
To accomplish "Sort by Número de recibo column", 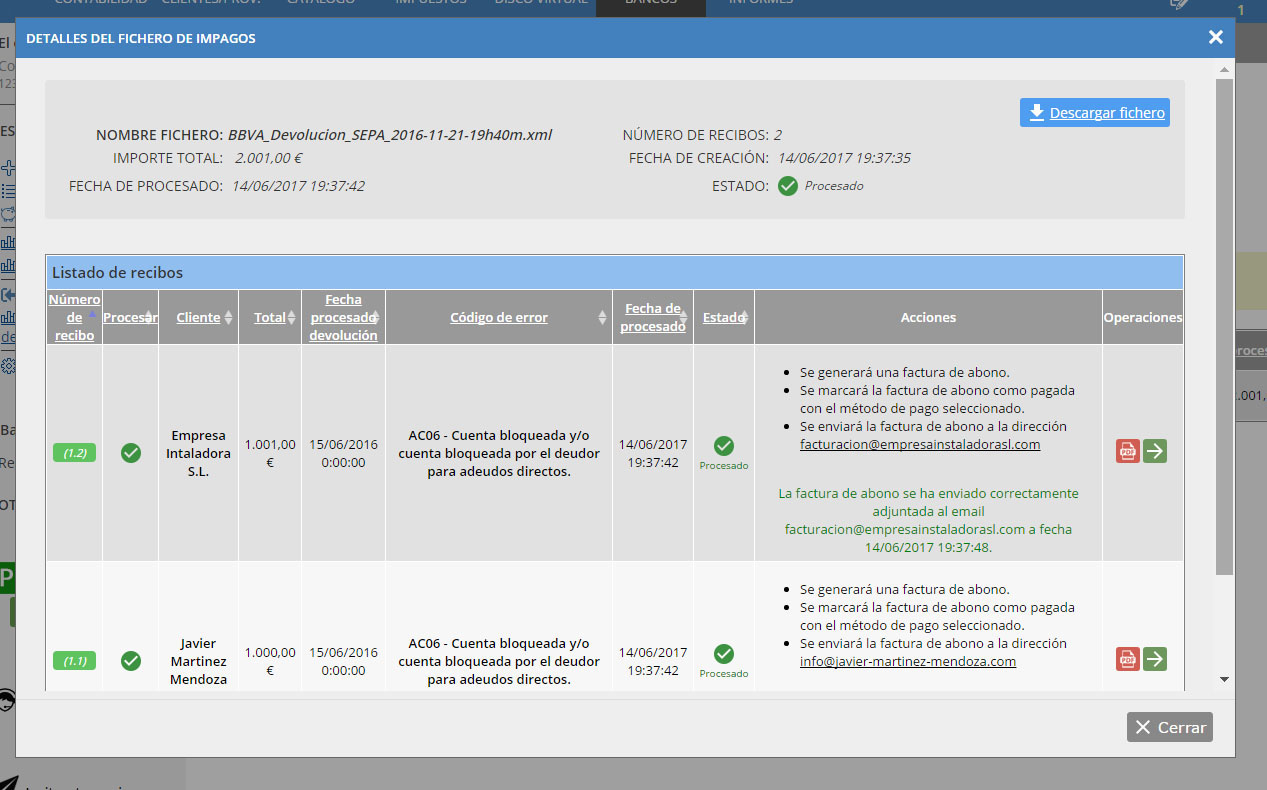I will point(74,317).
